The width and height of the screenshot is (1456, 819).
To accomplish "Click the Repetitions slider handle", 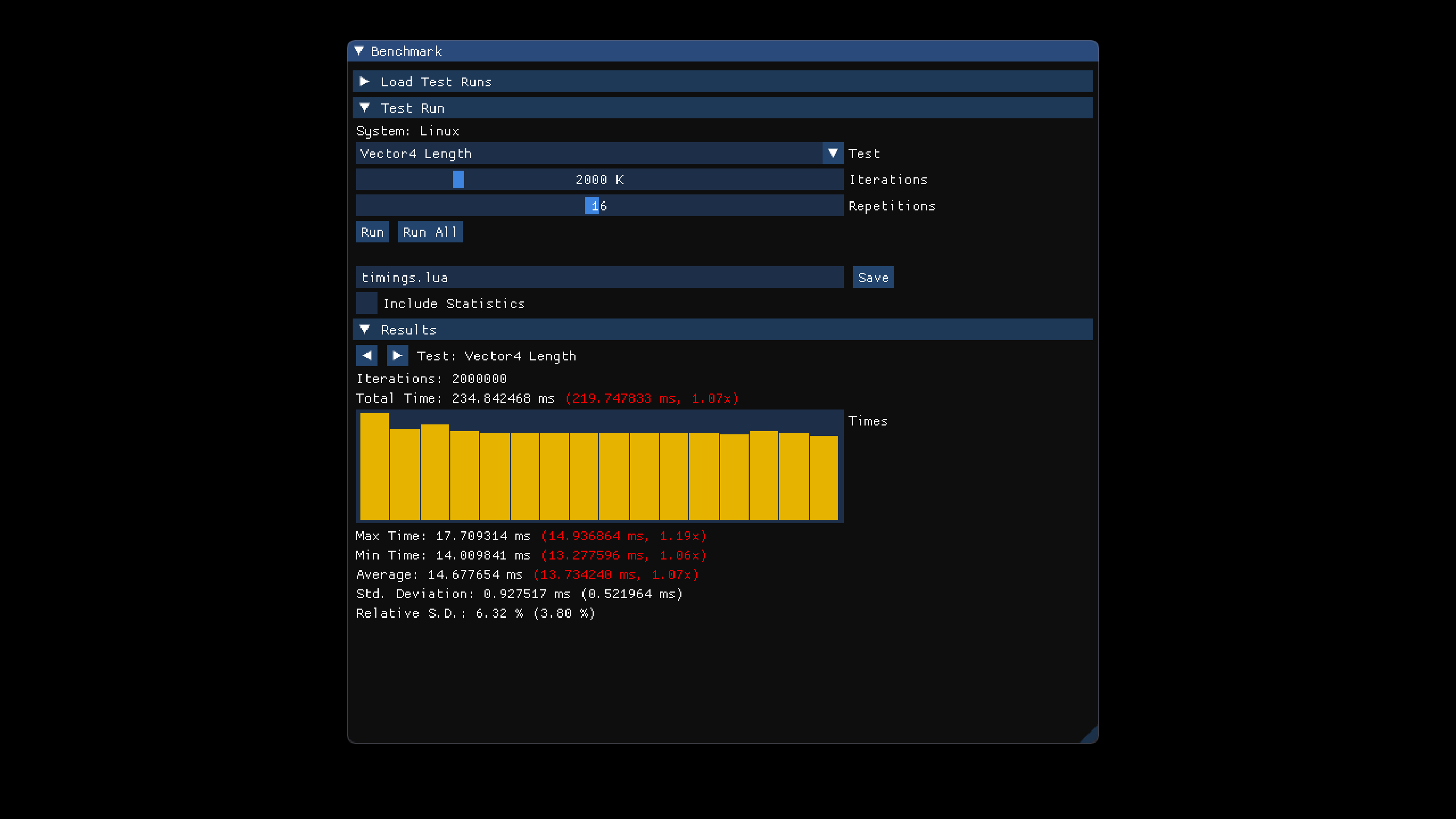I will [591, 206].
